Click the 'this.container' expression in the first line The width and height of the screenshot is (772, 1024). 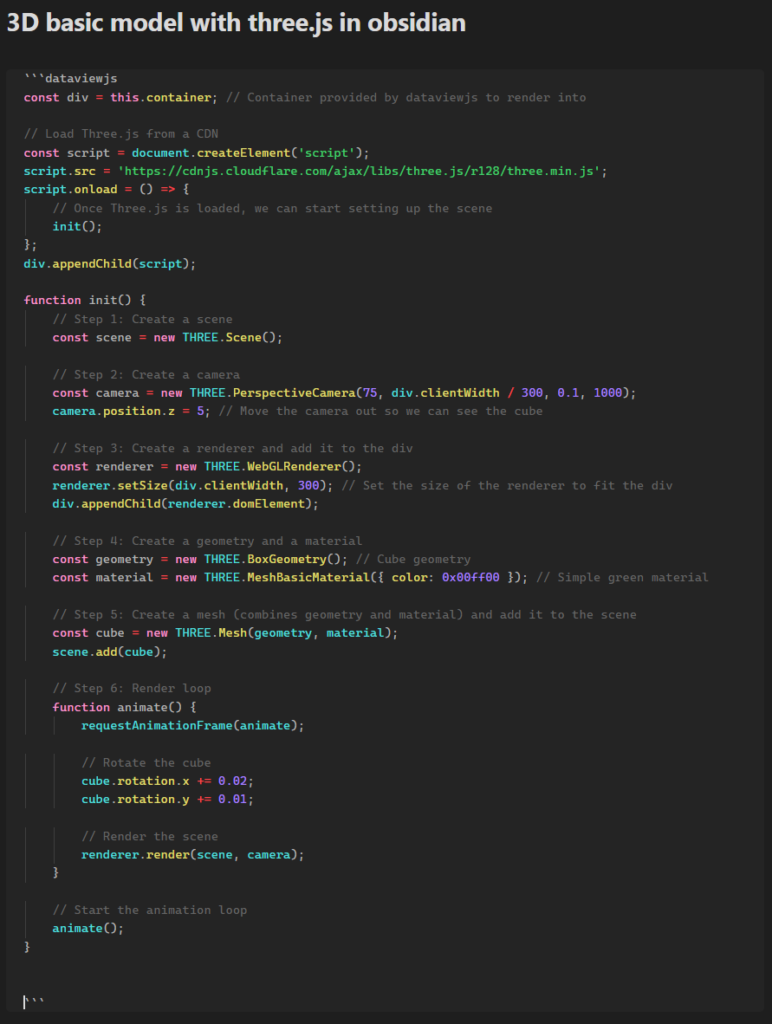coord(161,97)
